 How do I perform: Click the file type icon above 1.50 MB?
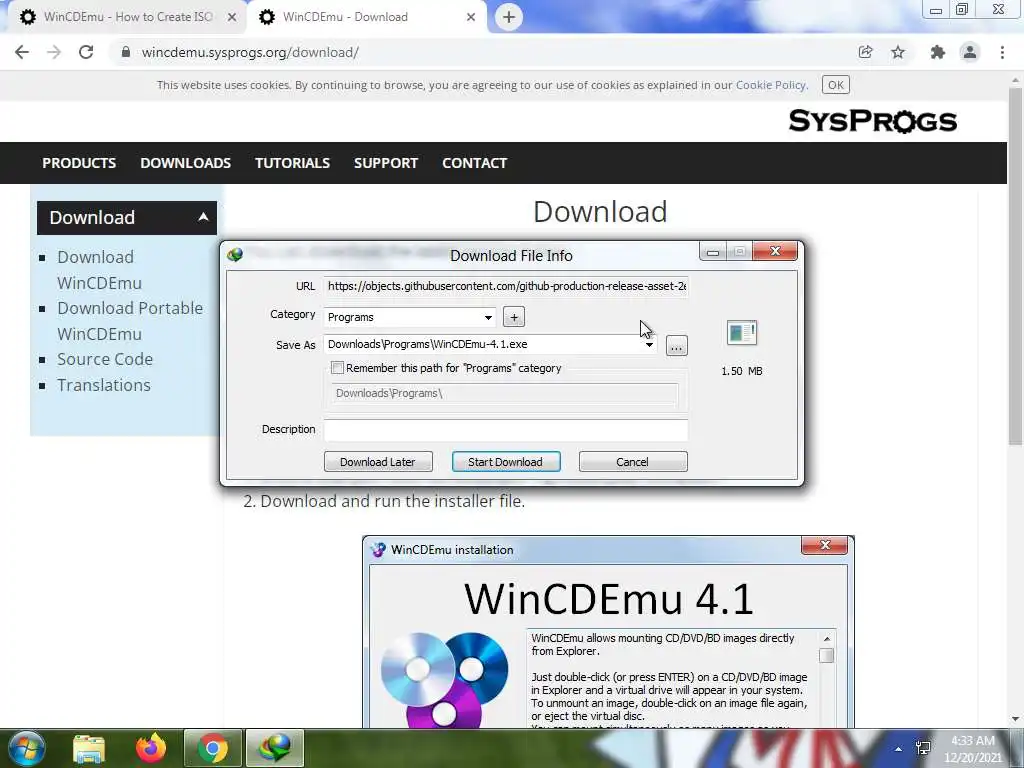742,332
